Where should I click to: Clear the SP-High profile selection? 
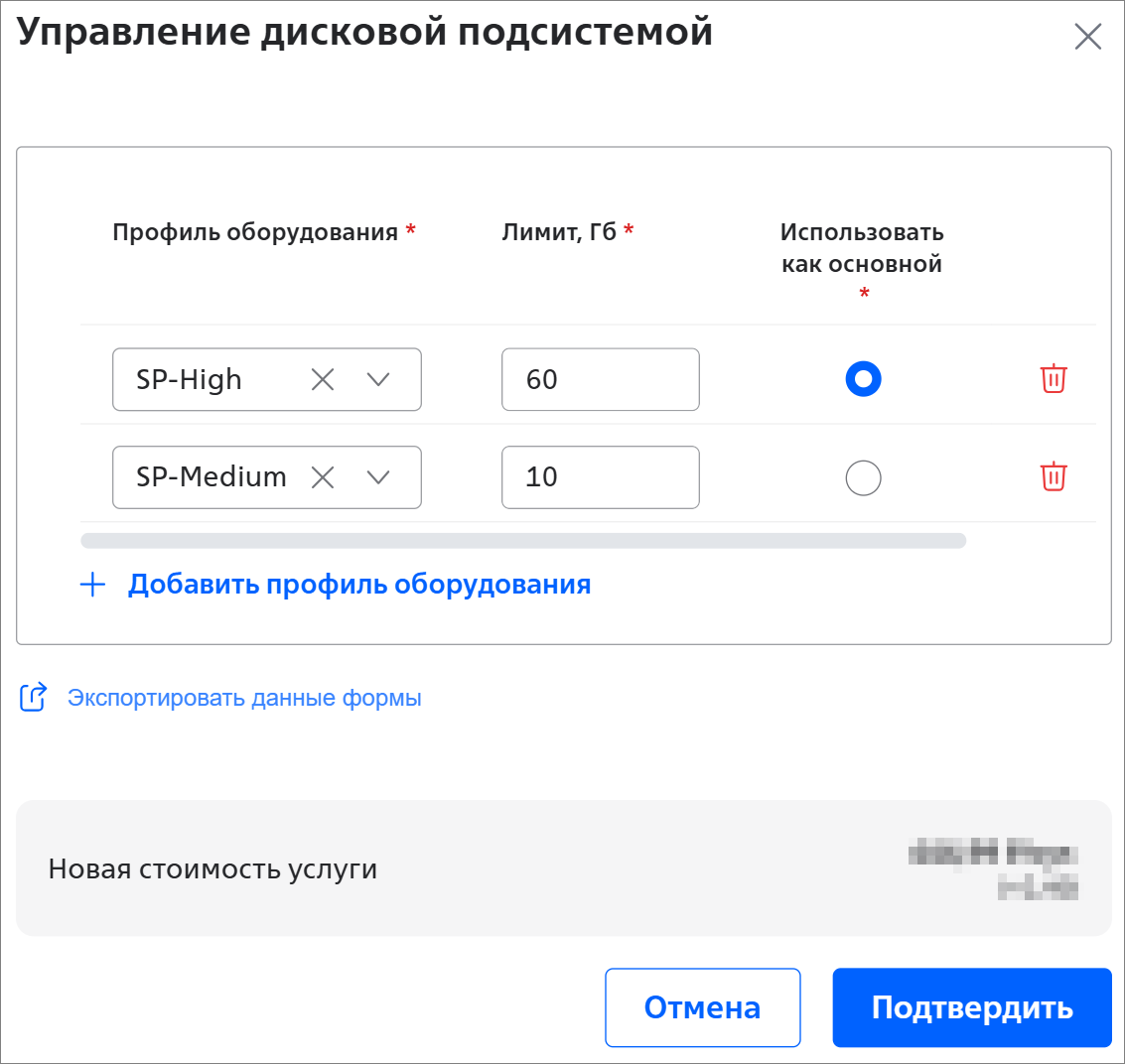point(323,379)
